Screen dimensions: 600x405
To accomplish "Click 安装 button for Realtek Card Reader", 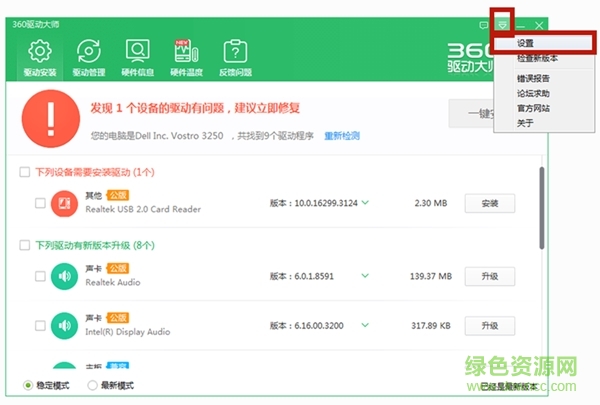I will pyautogui.click(x=489, y=203).
